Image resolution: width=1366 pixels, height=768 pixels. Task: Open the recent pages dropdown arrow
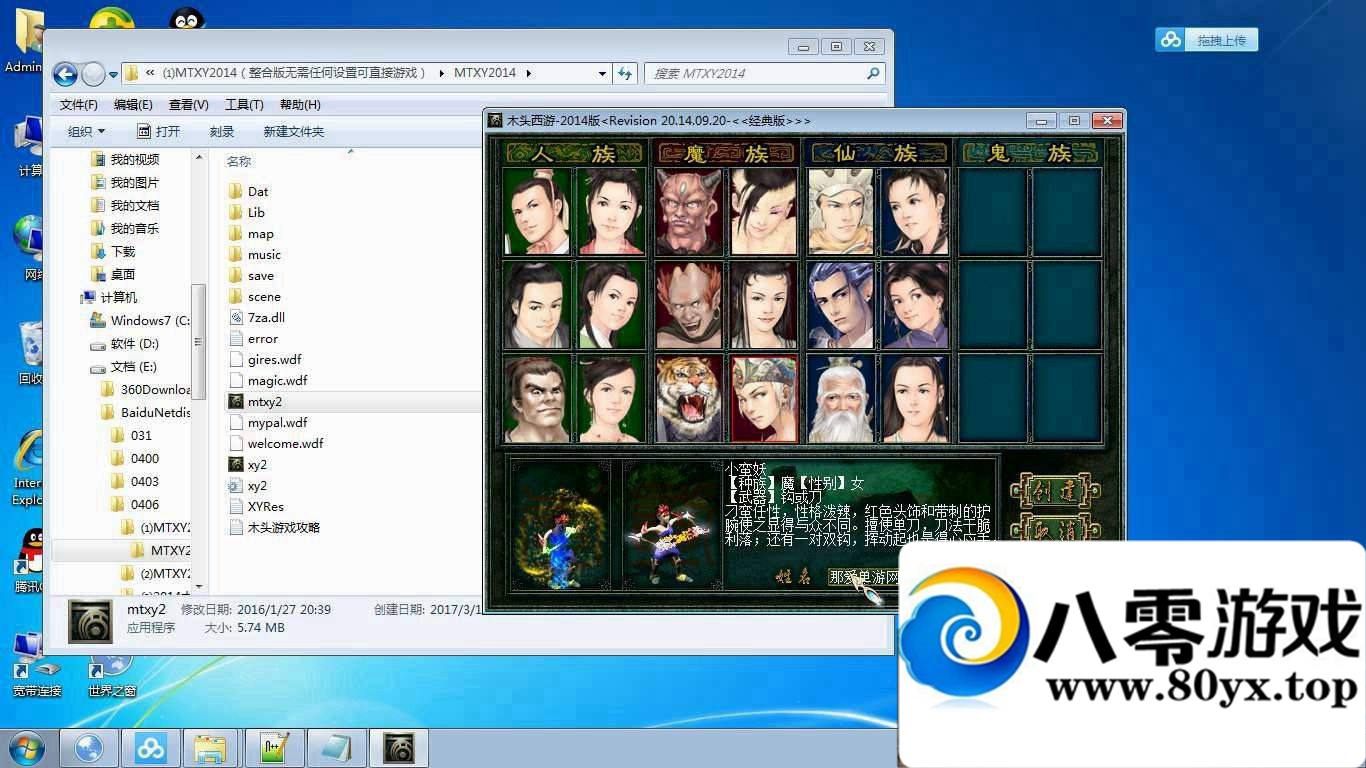pos(113,74)
